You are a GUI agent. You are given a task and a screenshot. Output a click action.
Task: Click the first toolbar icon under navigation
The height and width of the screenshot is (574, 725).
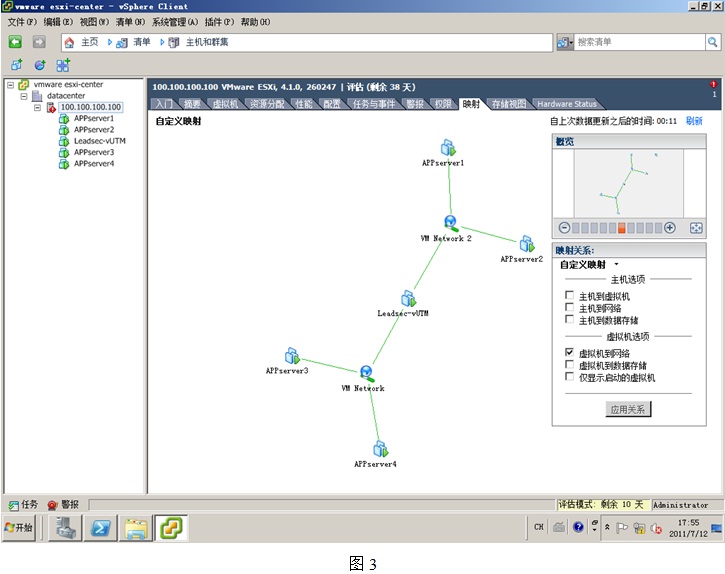click(x=17, y=65)
